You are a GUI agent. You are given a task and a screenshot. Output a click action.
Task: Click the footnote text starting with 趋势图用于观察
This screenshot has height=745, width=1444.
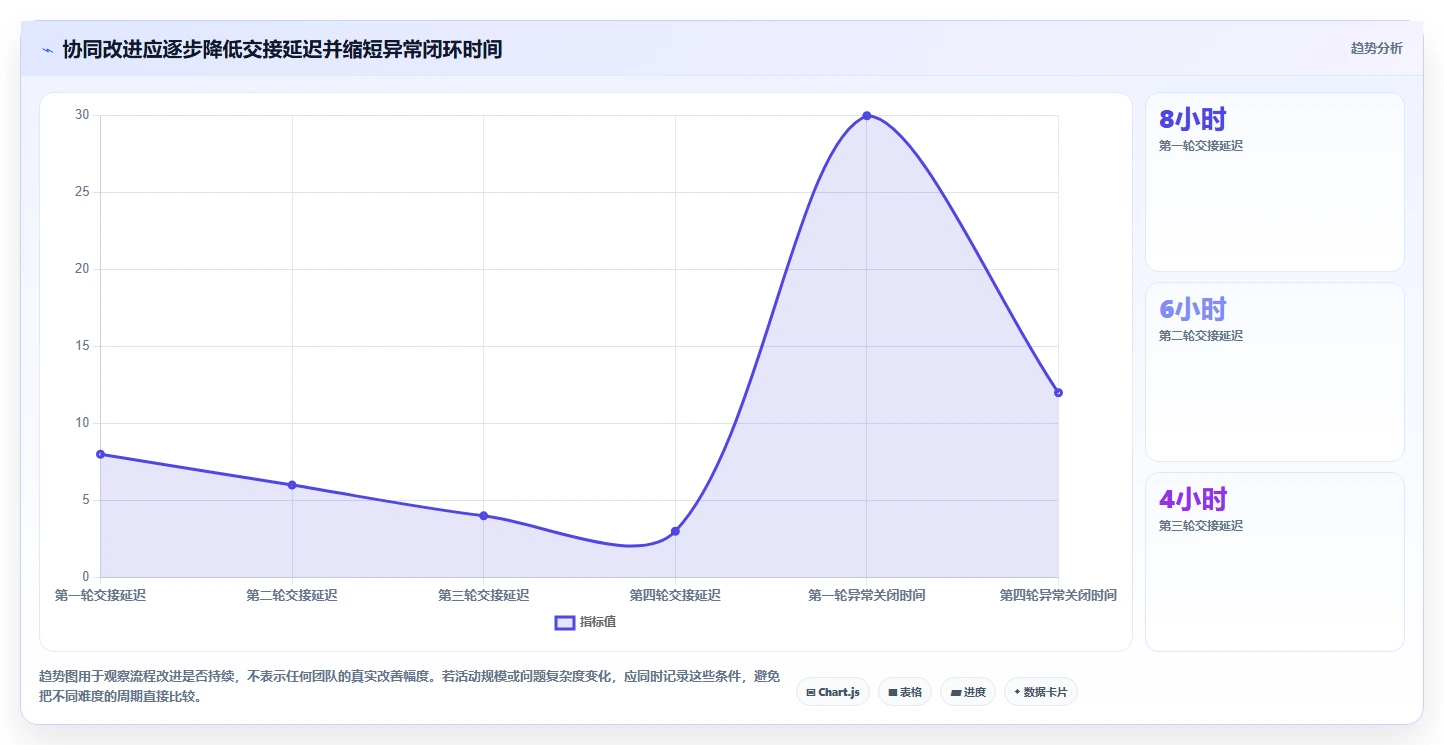[x=409, y=687]
